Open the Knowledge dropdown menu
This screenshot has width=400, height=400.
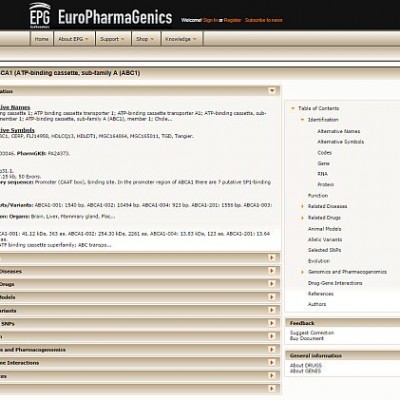pyautogui.click(x=181, y=39)
